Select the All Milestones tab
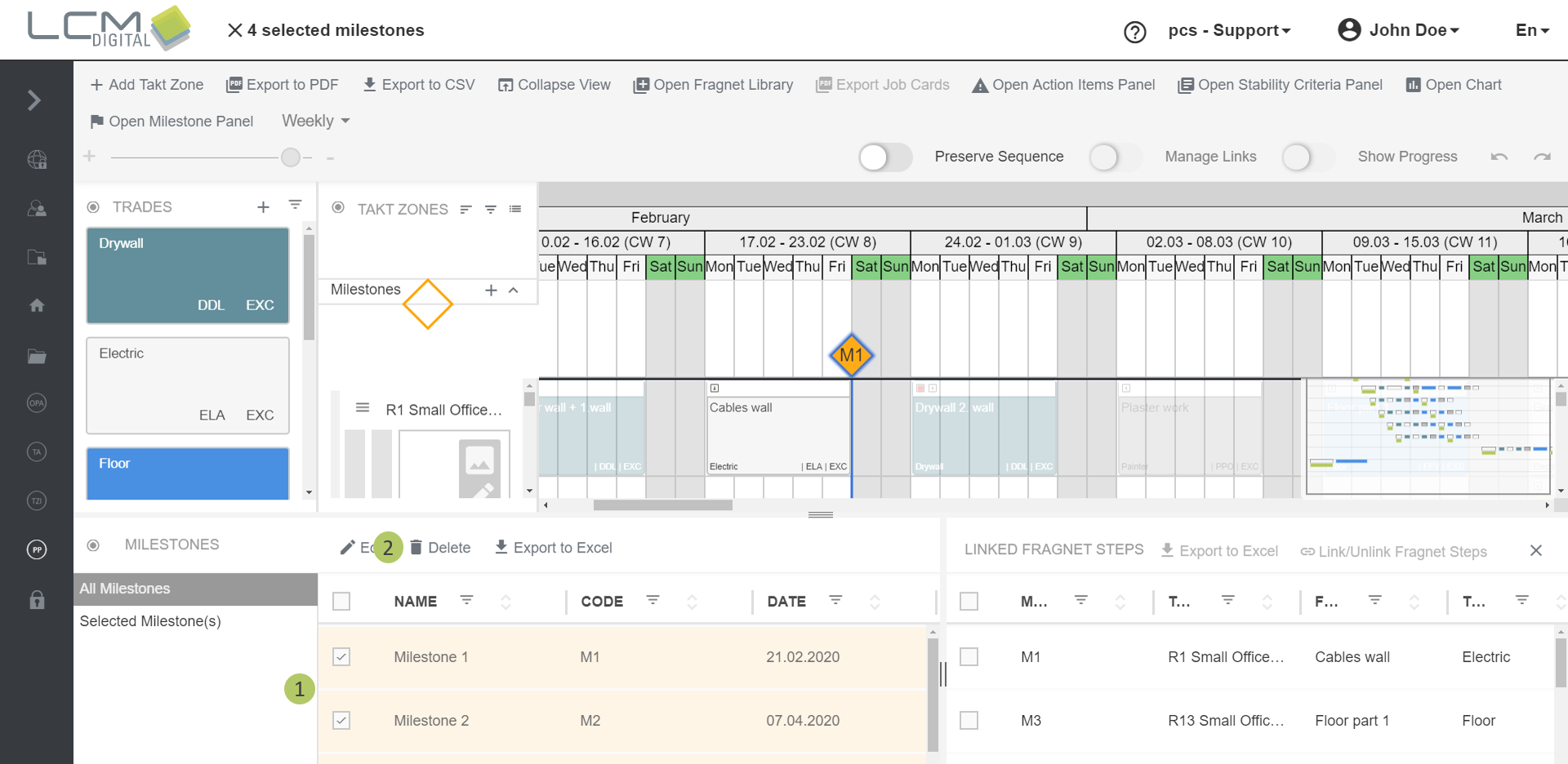Screen dimensions: 1568x764 point(124,588)
